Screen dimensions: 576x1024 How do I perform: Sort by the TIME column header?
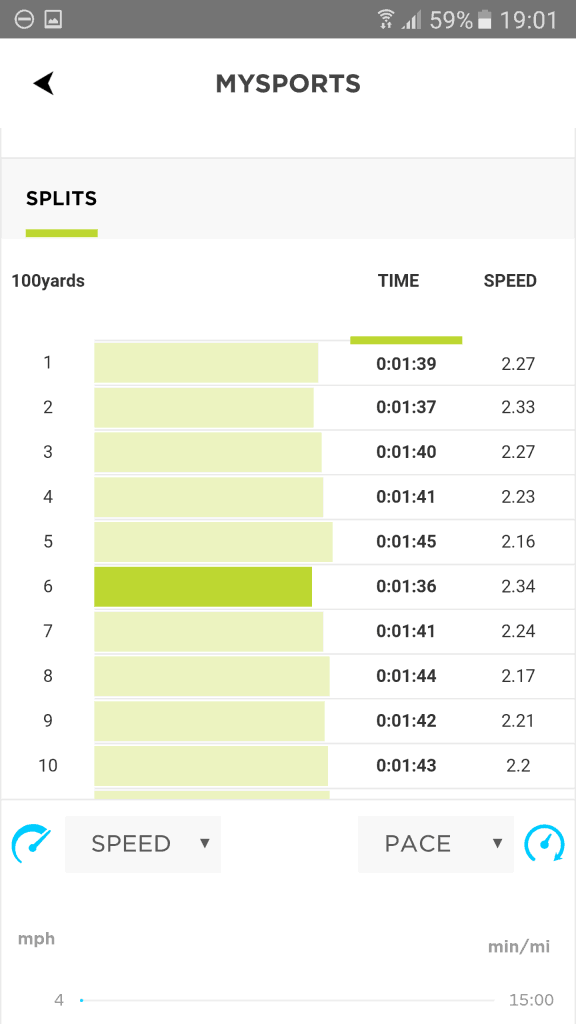[398, 281]
